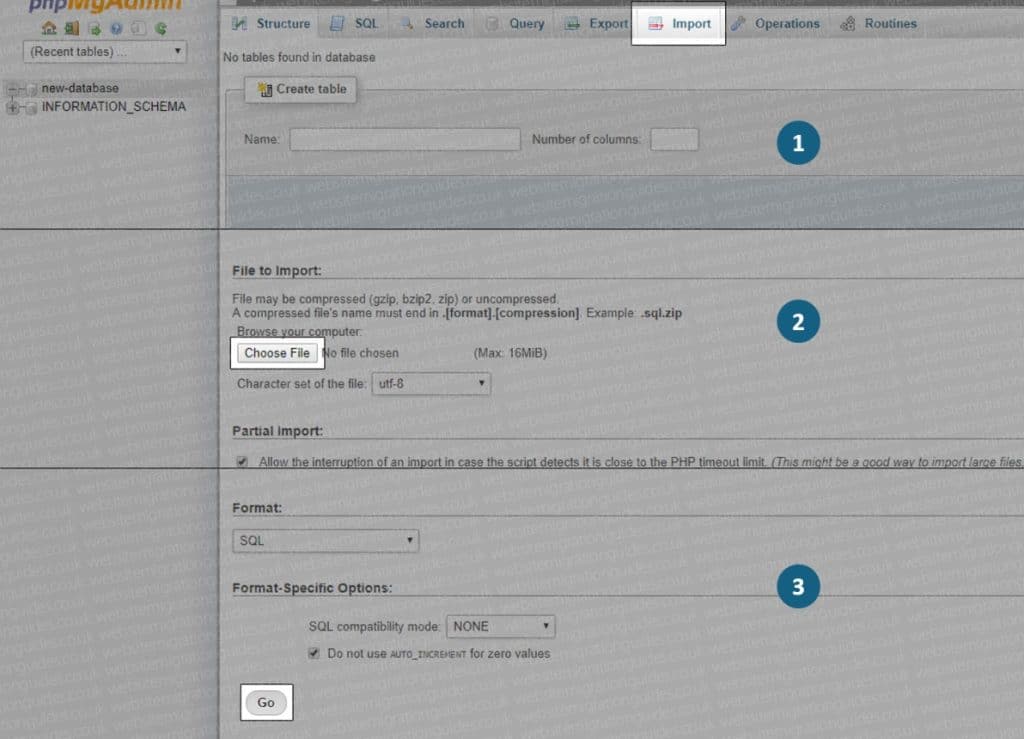
Task: Open the query window icon with green arrow
Action: coord(95,29)
